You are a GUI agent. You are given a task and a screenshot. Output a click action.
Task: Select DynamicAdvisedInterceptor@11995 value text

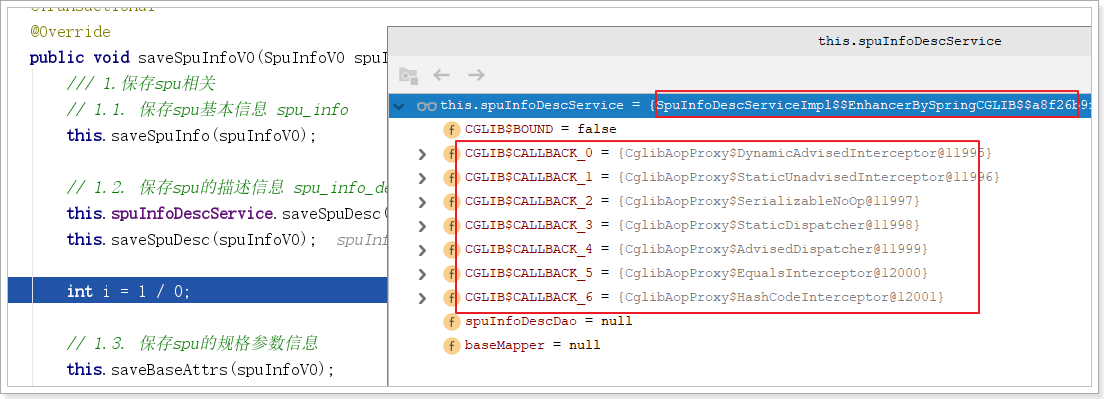805,153
